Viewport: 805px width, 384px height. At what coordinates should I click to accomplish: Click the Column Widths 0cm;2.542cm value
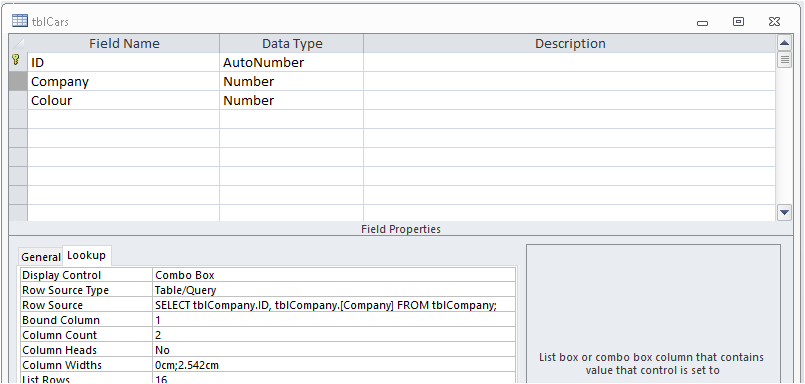tap(334, 365)
